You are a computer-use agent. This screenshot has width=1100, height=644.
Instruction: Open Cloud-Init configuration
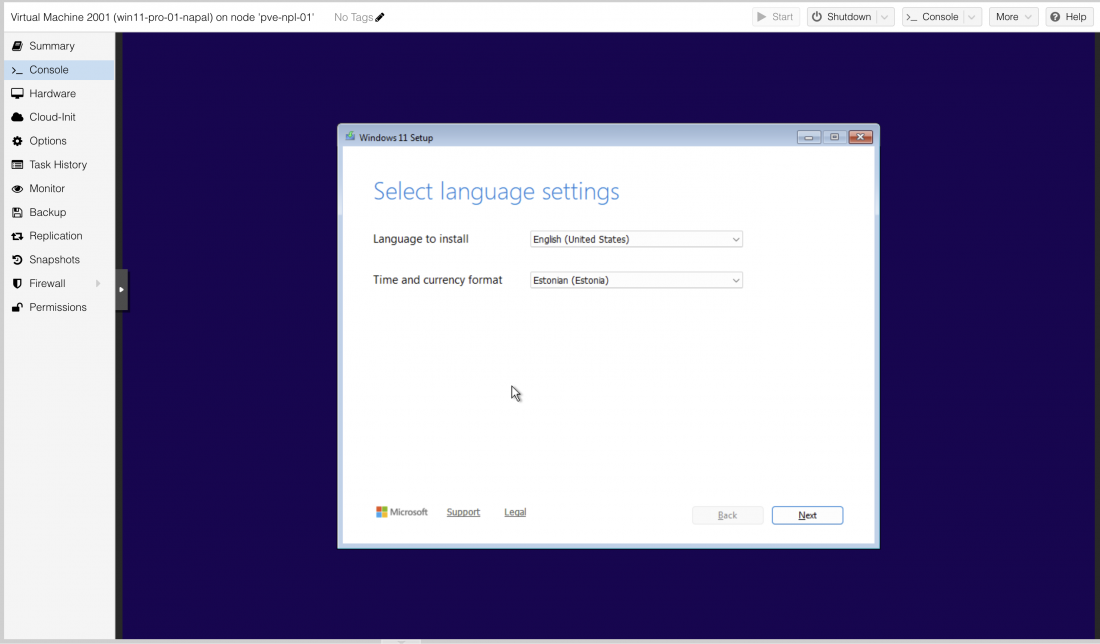[59, 117]
